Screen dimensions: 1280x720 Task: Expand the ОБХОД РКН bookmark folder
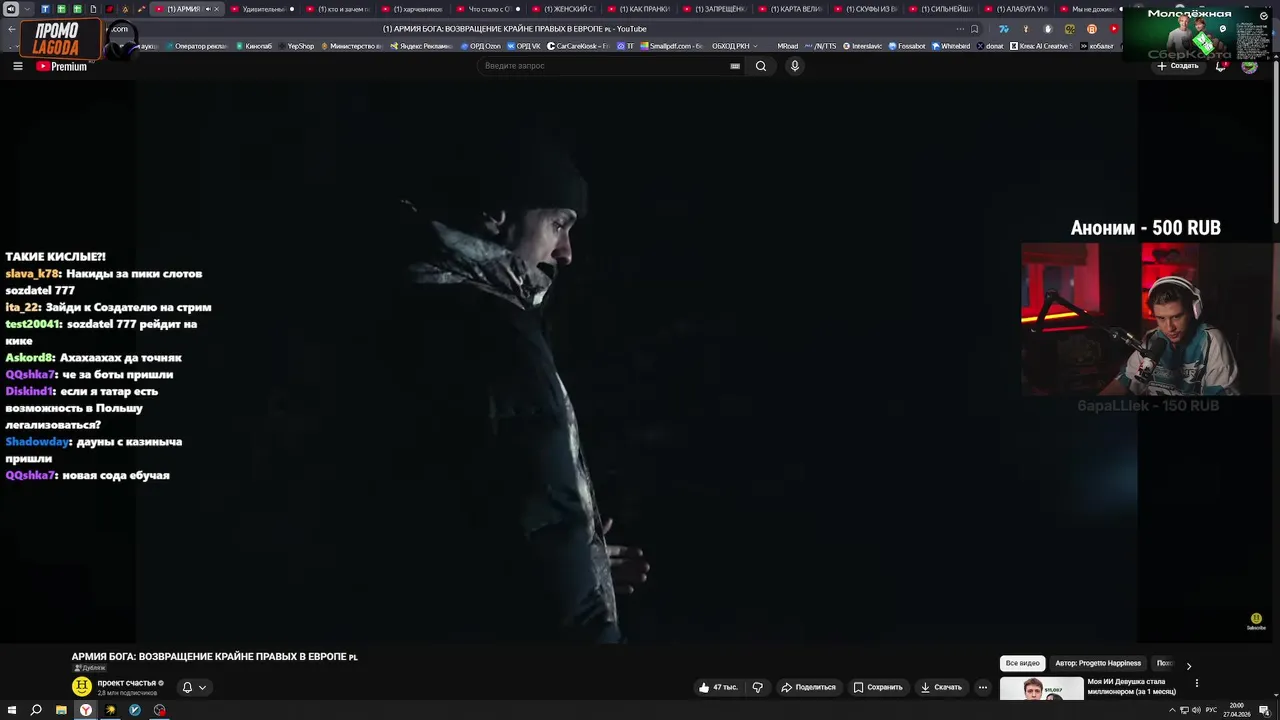(x=734, y=46)
